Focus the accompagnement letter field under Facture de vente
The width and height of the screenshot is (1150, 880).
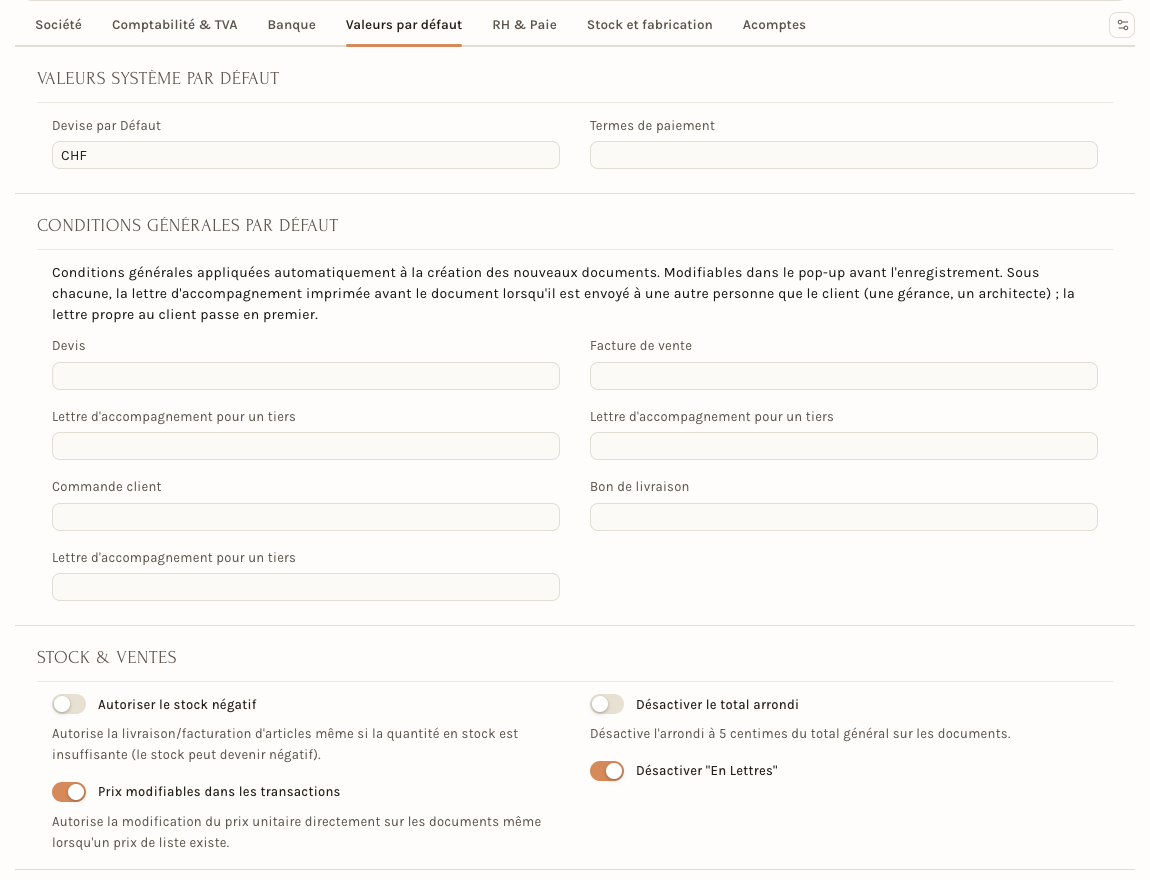tap(843, 446)
